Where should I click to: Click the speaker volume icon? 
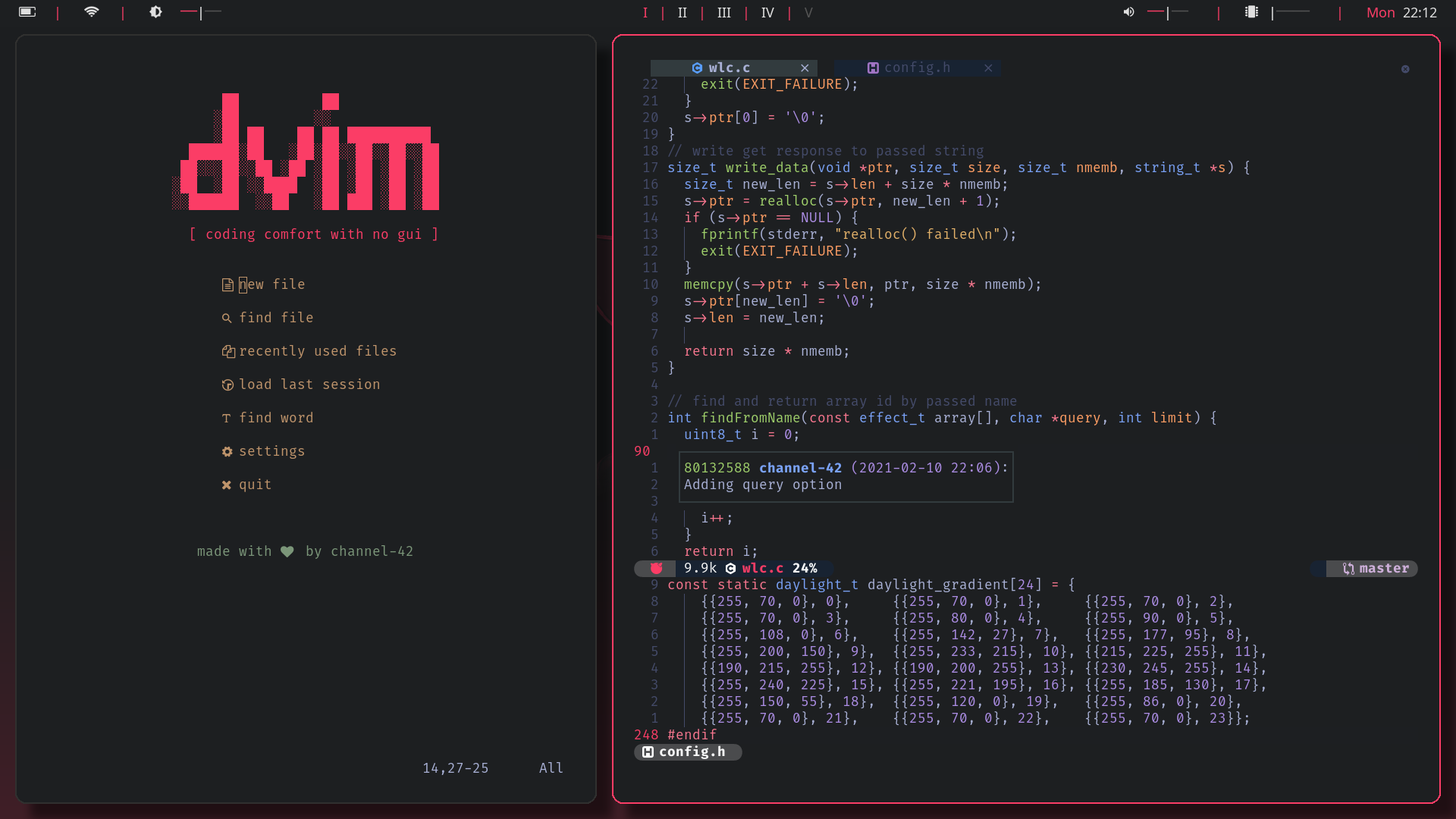tap(1128, 12)
